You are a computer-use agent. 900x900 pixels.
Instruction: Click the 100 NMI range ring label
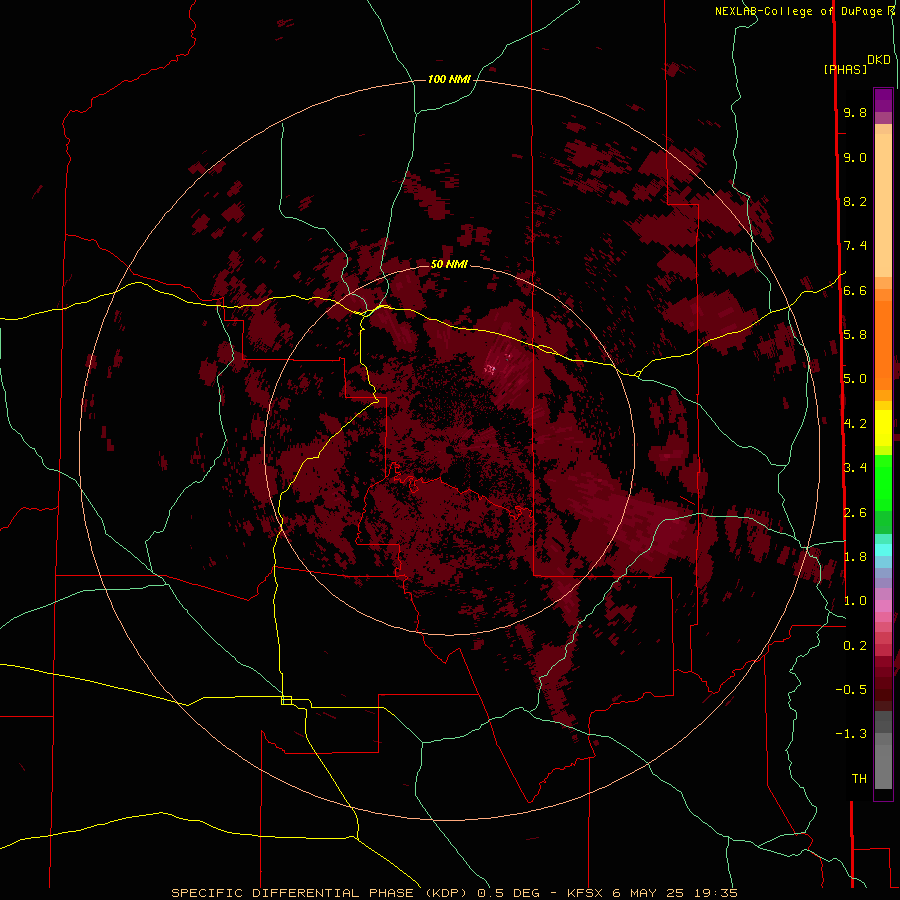click(449, 79)
